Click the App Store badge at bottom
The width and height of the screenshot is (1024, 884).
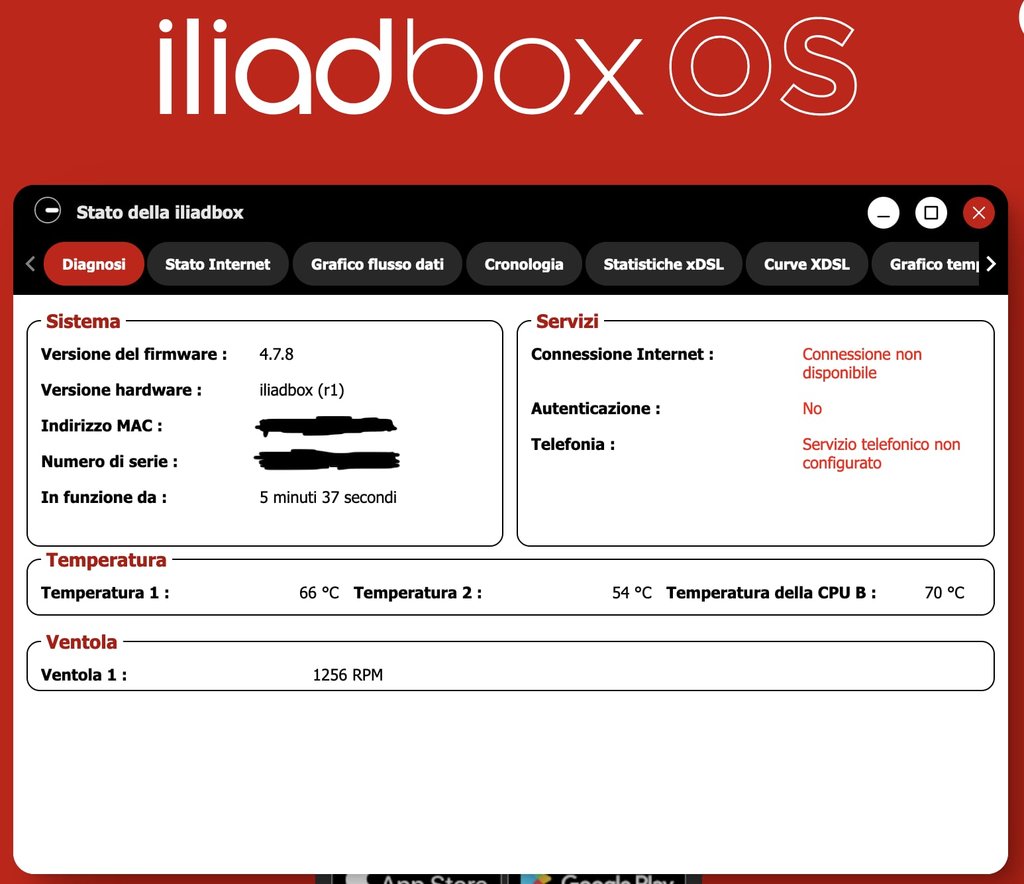[x=420, y=877]
